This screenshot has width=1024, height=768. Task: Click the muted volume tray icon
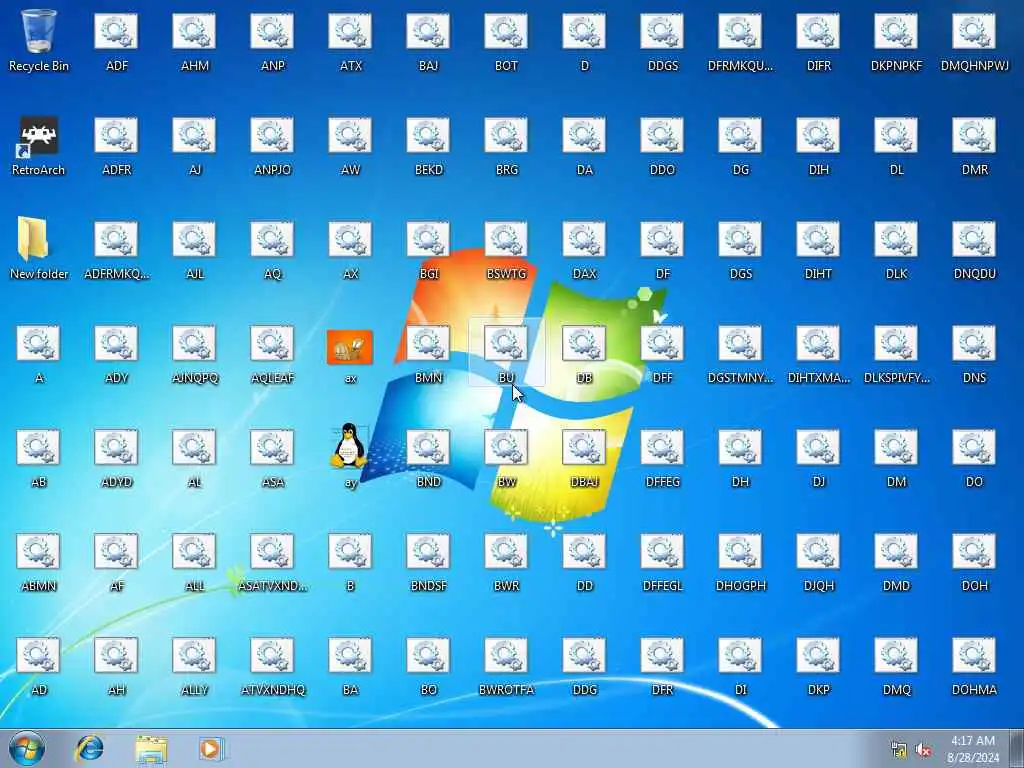pos(923,750)
